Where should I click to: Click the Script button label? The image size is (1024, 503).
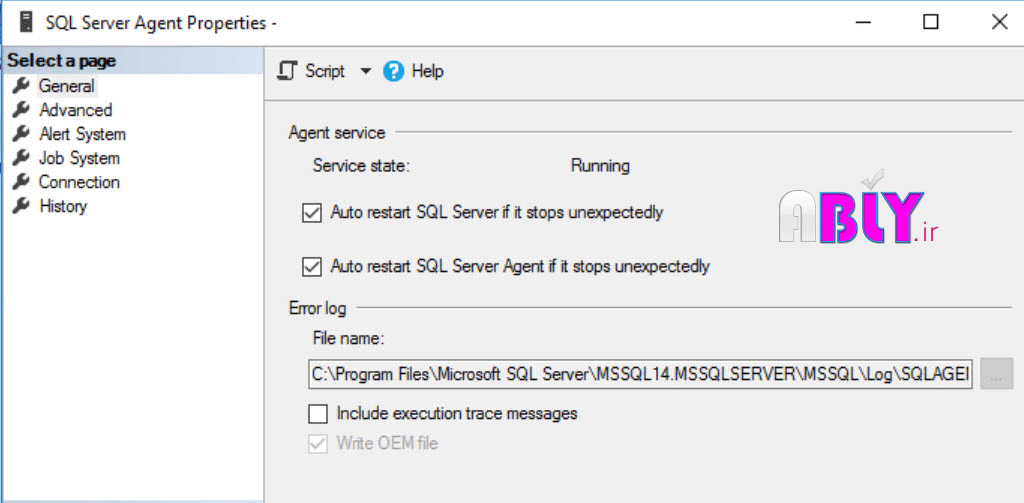click(325, 71)
